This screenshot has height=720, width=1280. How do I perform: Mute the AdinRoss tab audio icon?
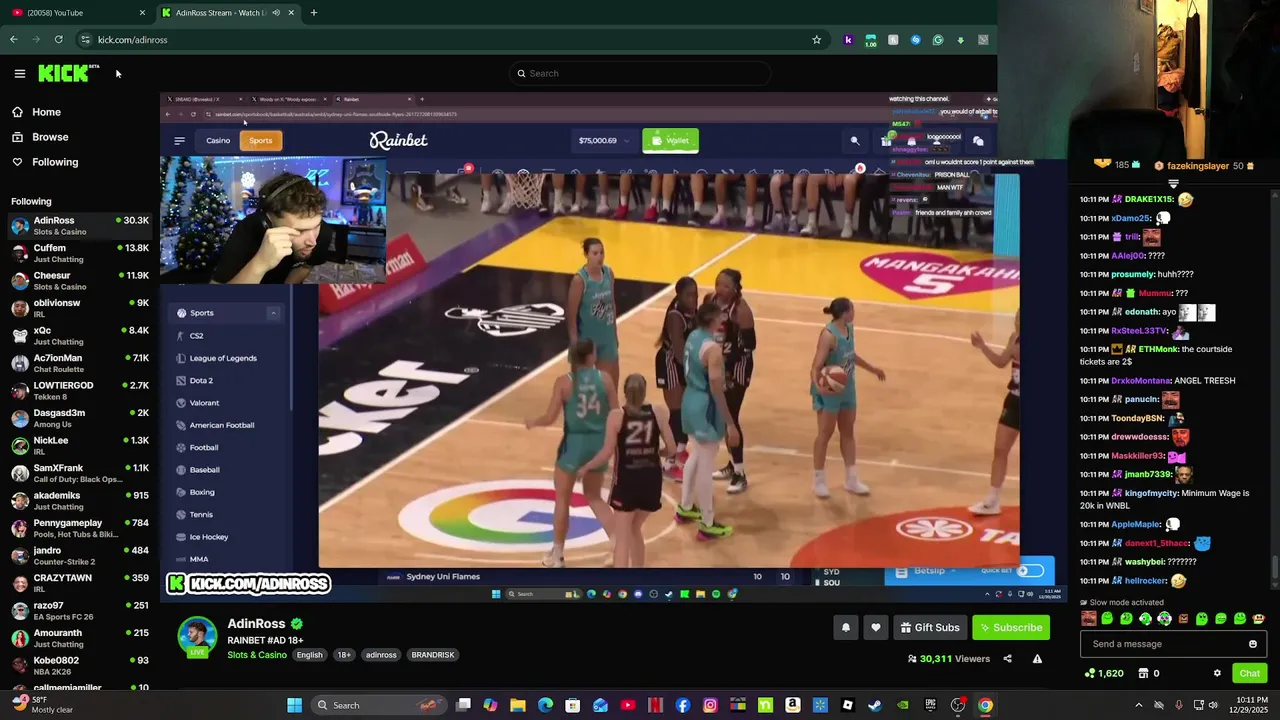[x=275, y=13]
